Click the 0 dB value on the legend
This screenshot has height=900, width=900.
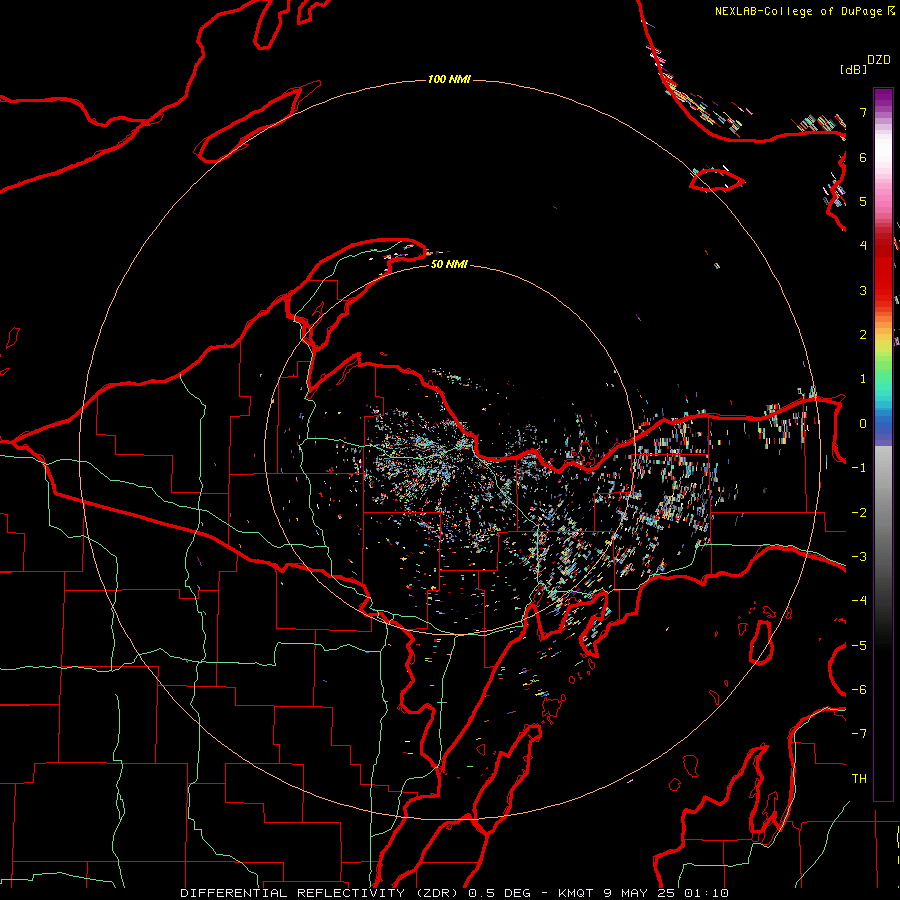click(863, 424)
